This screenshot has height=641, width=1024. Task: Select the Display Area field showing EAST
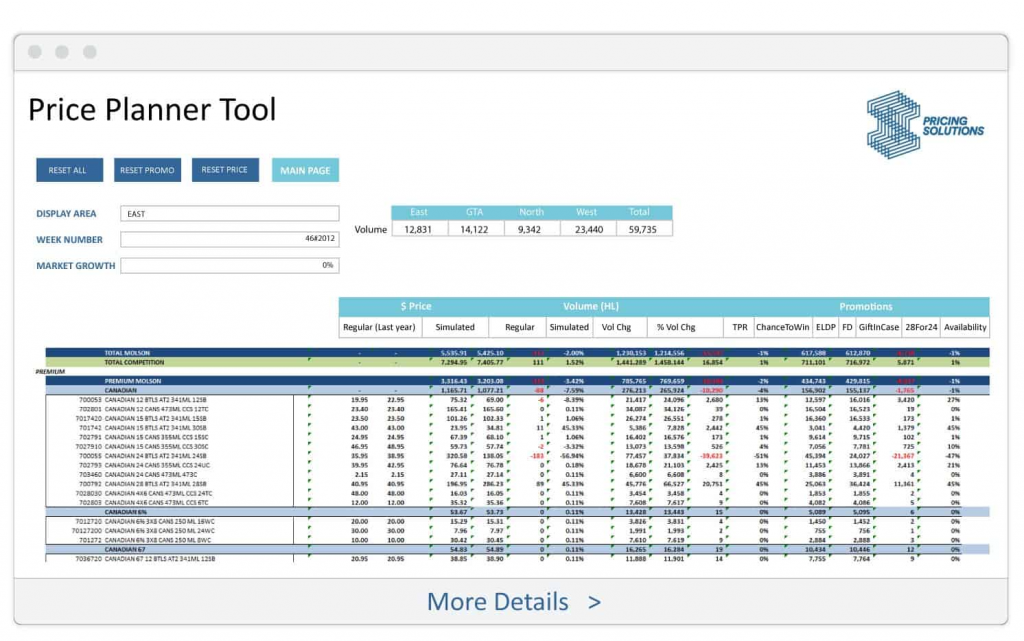point(229,213)
